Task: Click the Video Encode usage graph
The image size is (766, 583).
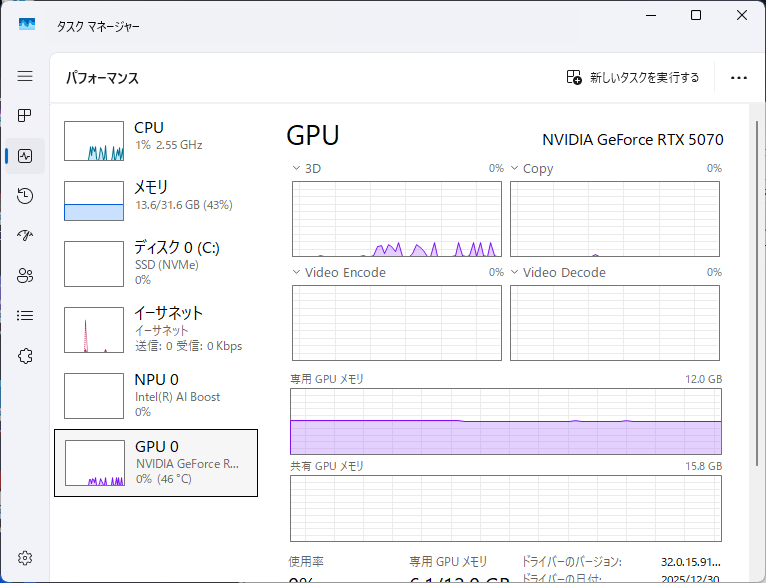Action: coord(397,323)
